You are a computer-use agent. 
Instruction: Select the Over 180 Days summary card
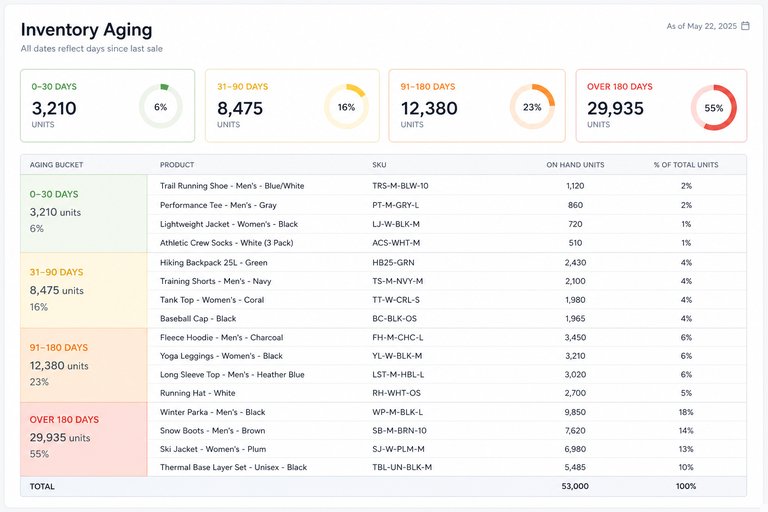tap(661, 106)
